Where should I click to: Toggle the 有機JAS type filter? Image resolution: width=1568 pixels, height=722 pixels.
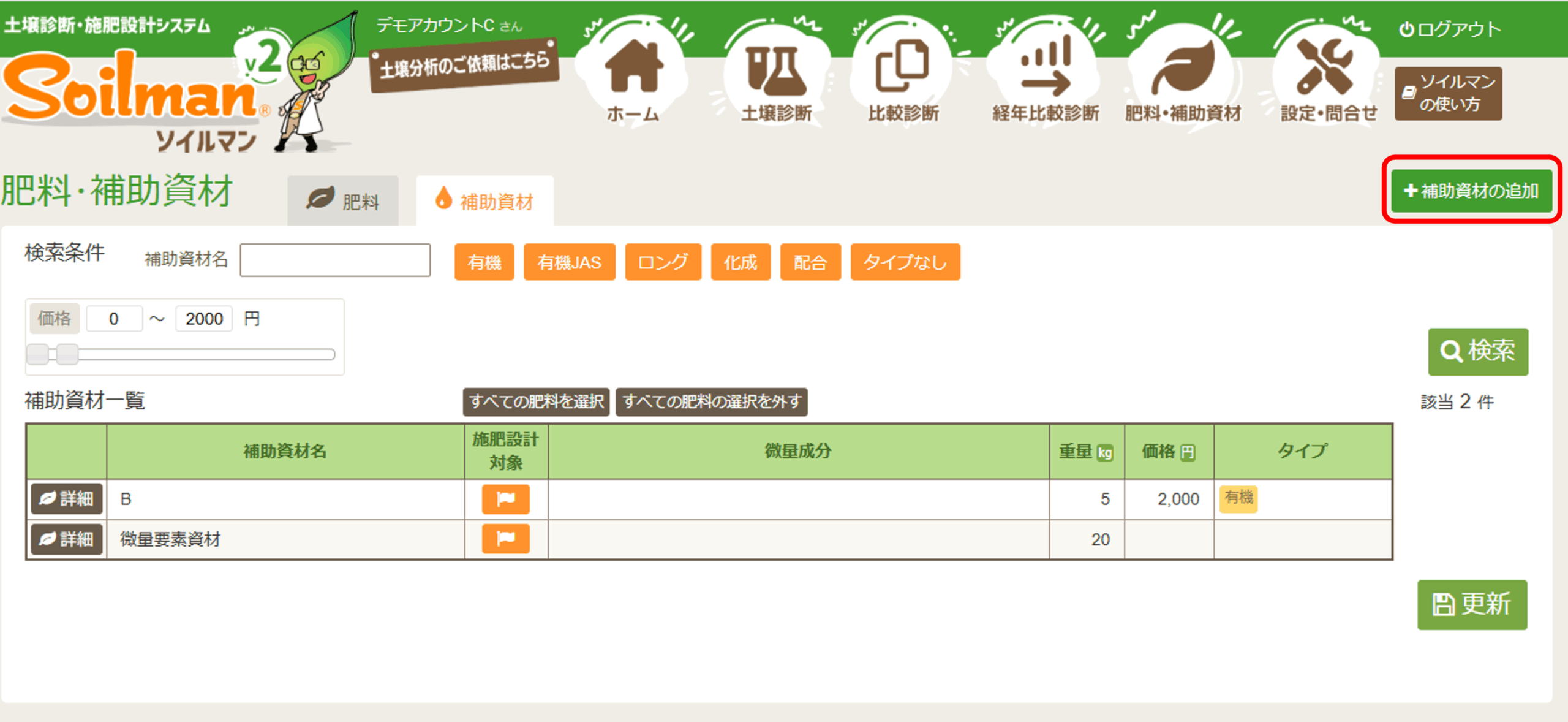coord(569,262)
